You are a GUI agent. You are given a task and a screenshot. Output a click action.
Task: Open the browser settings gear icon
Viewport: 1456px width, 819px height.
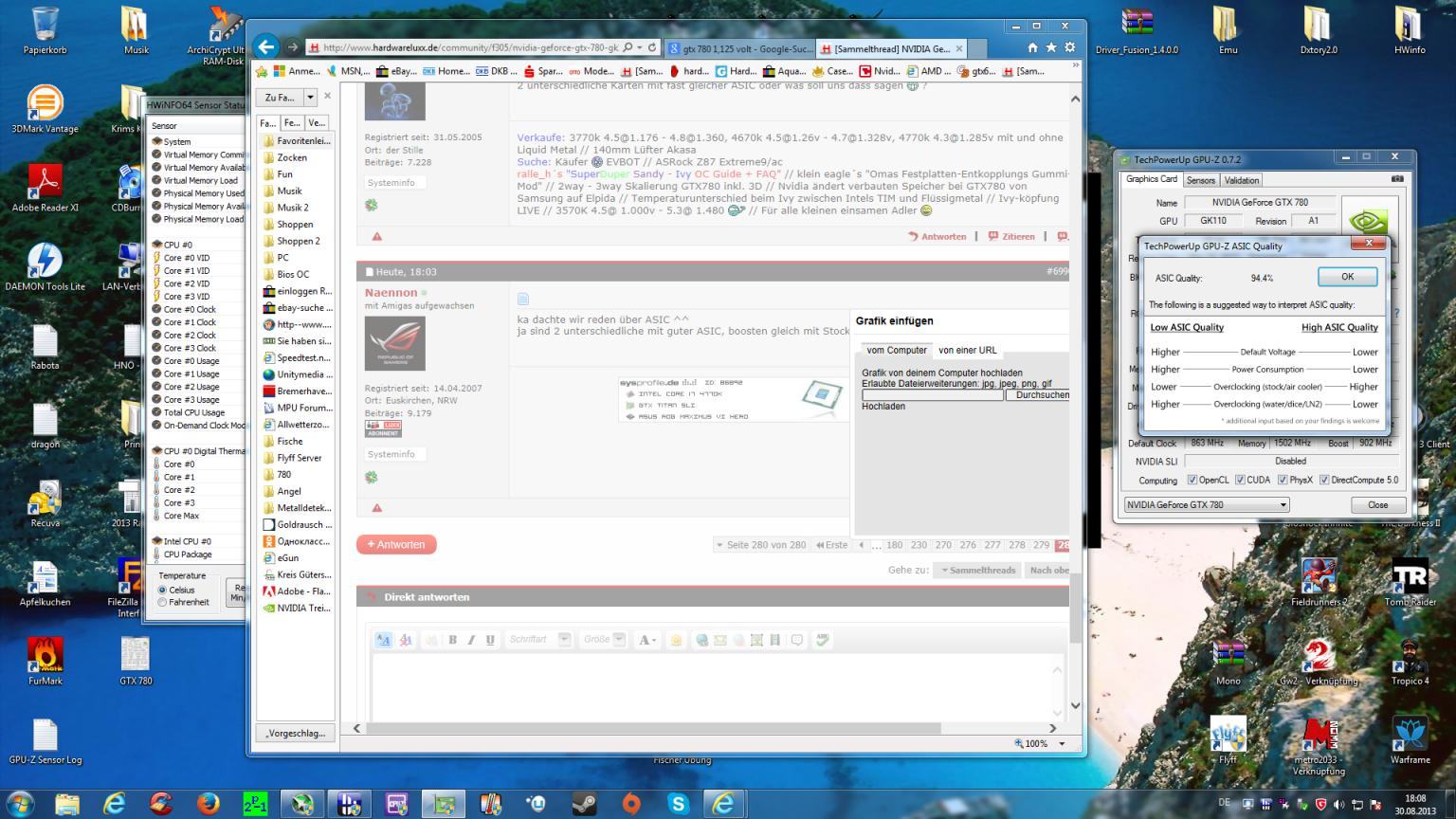coord(1070,47)
